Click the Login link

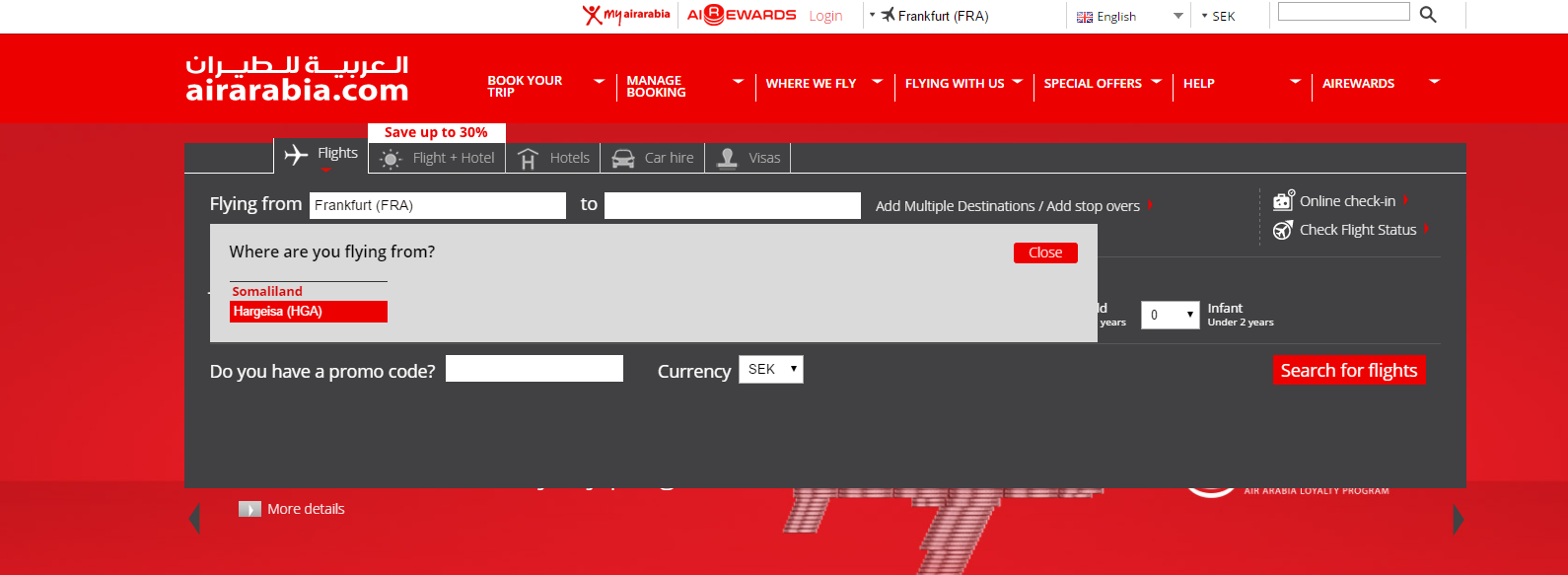825,16
